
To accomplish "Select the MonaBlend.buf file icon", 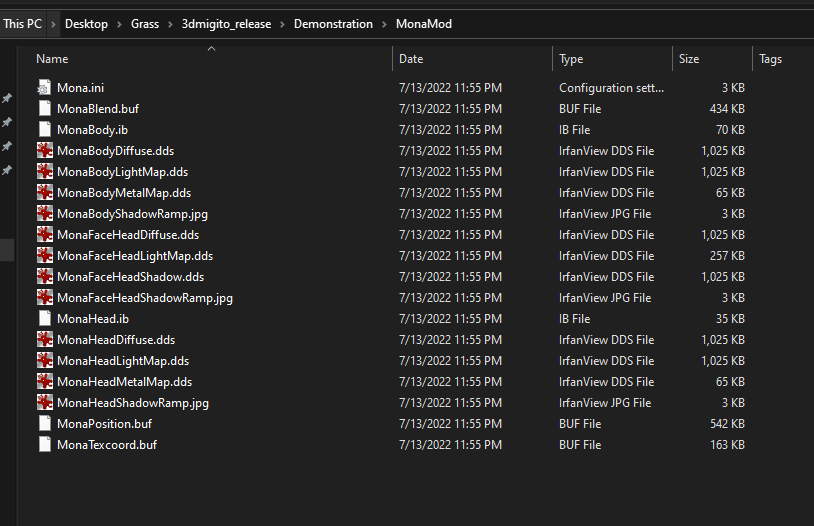I will (x=45, y=109).
